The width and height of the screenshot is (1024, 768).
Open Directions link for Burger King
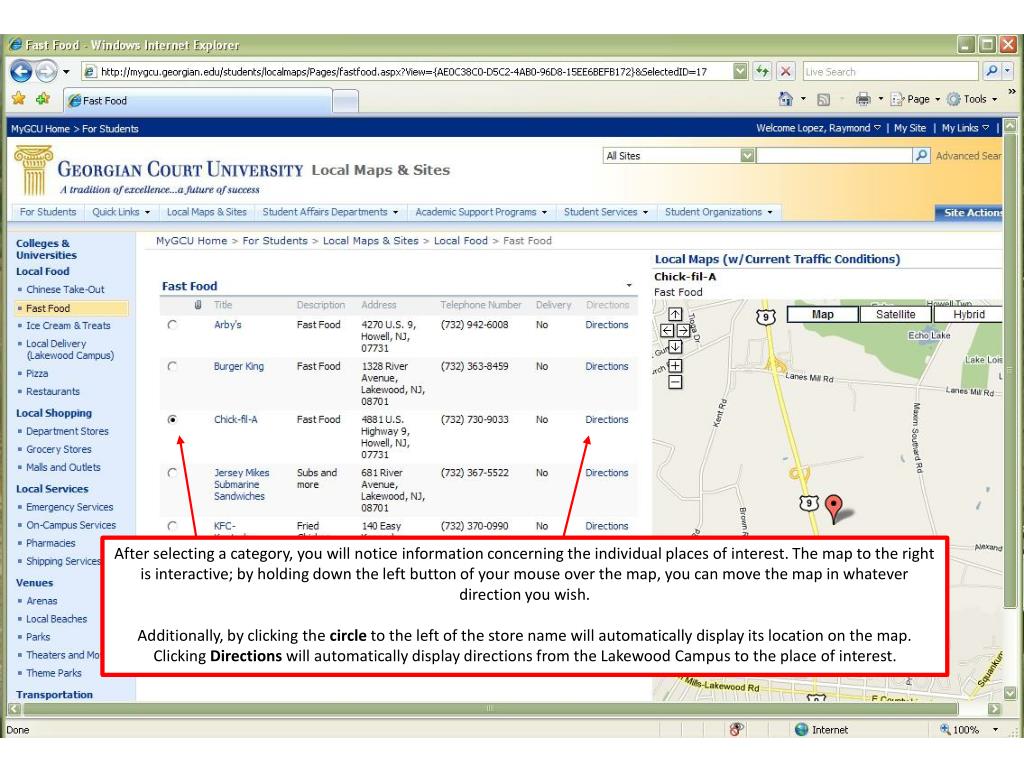point(607,366)
